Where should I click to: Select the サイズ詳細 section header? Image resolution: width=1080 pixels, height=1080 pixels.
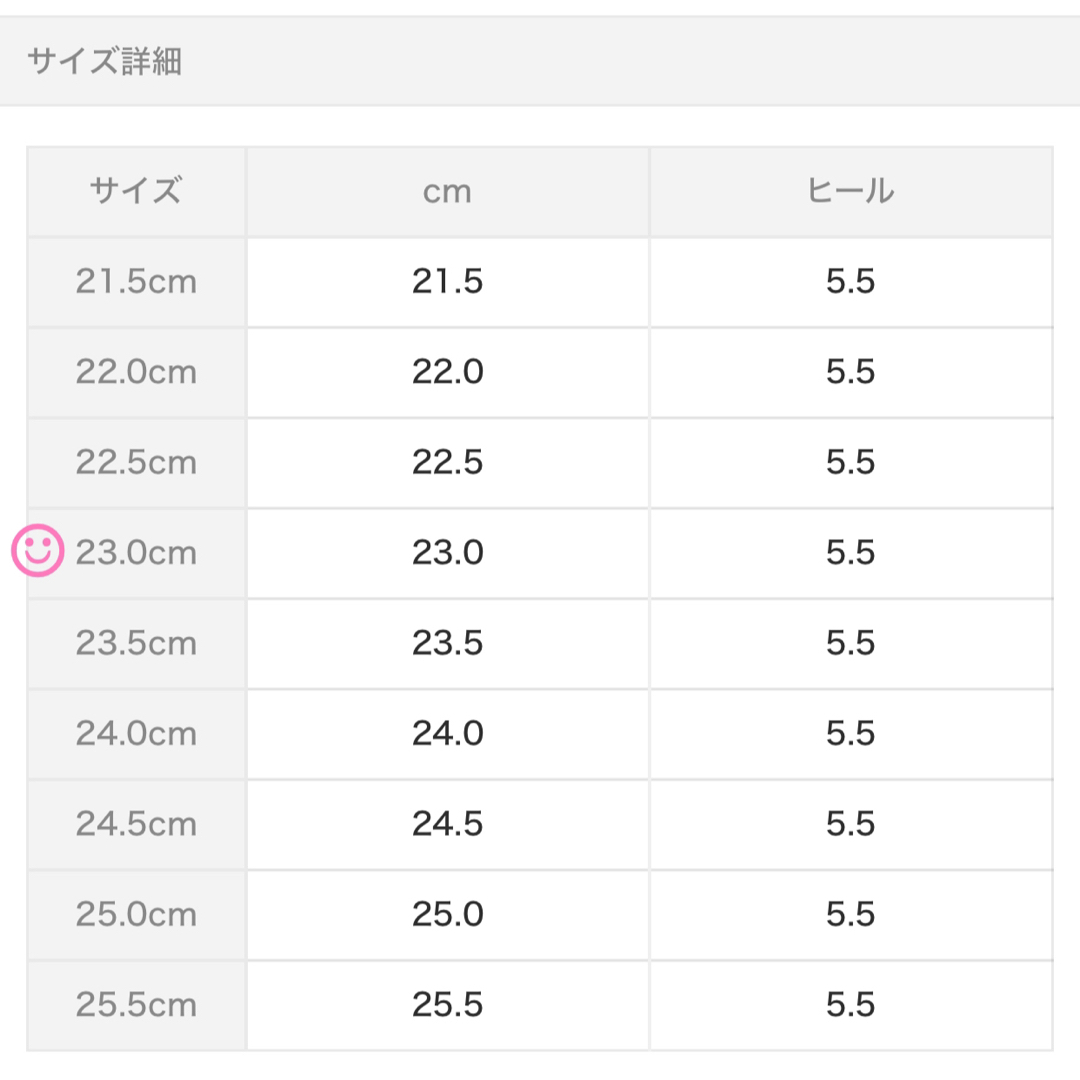[104, 61]
